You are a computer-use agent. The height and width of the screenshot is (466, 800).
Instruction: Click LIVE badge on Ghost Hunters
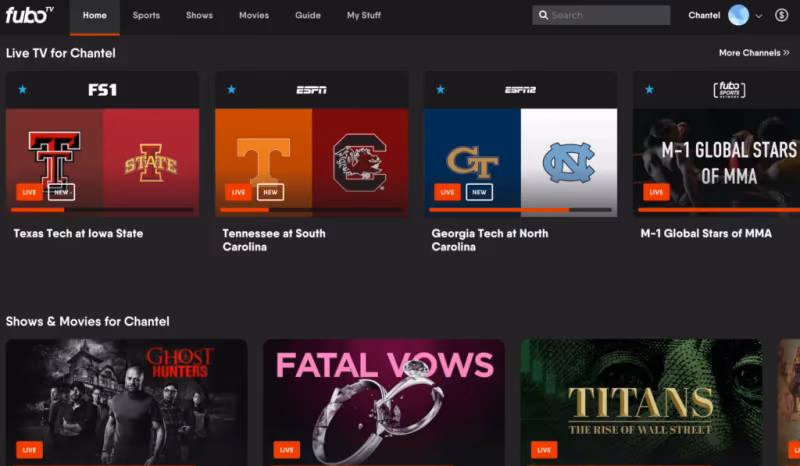pyautogui.click(x=29, y=450)
